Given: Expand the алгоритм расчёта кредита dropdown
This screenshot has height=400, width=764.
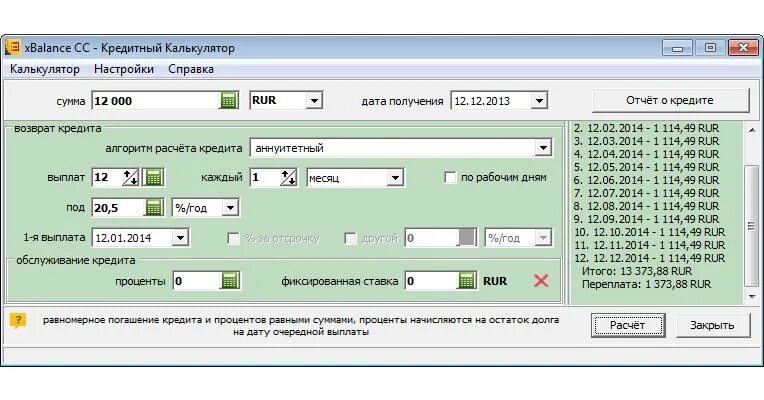Looking at the screenshot, I should pos(543,148).
